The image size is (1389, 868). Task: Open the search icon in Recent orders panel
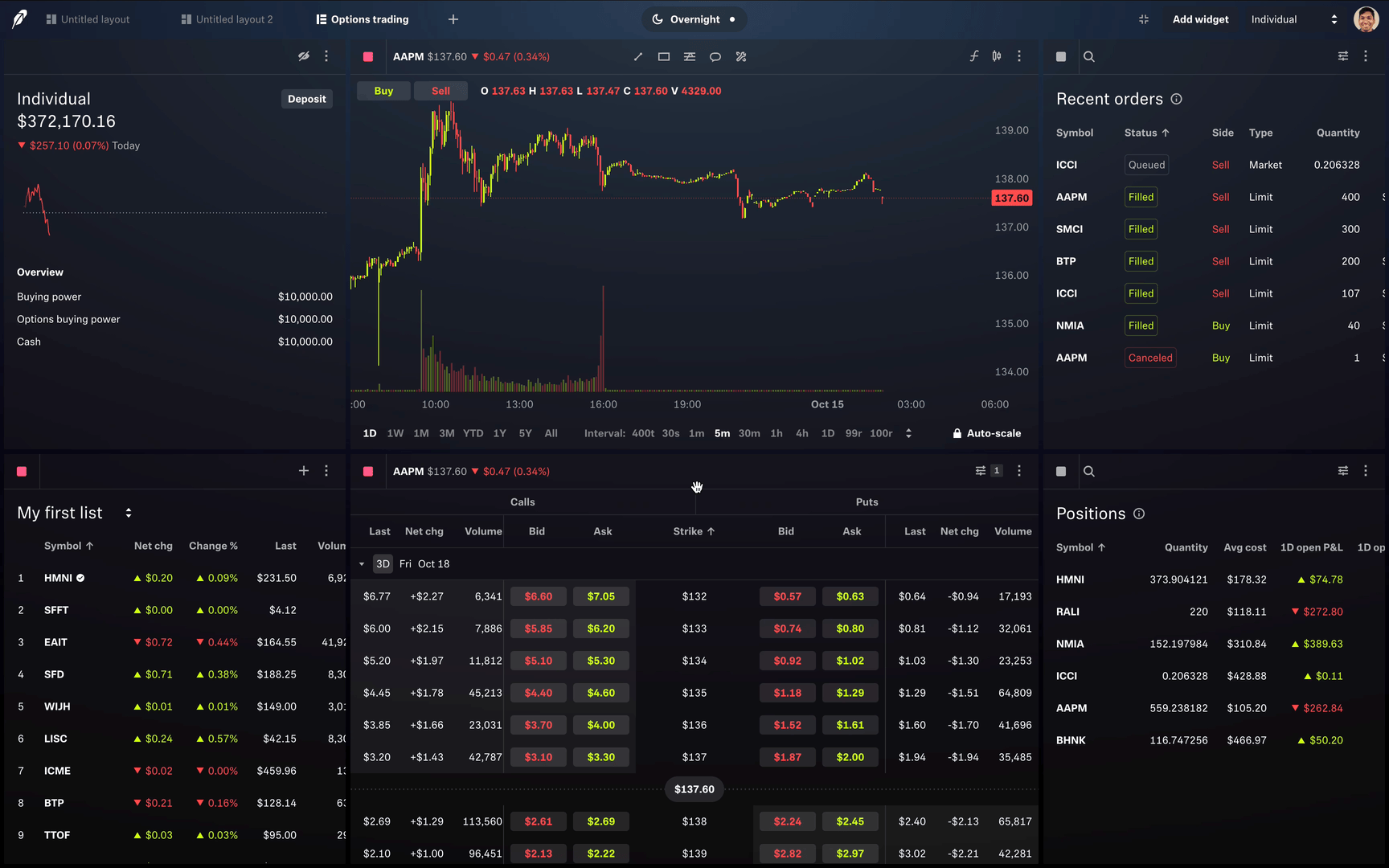click(x=1088, y=56)
